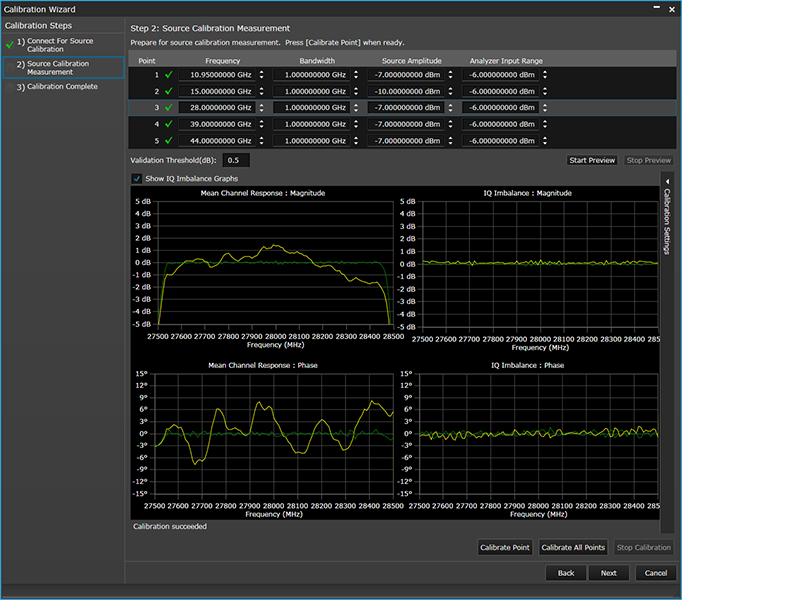Click the checkmark beside Connect For Source Calibration
800x600 pixels.
click(x=9, y=44)
